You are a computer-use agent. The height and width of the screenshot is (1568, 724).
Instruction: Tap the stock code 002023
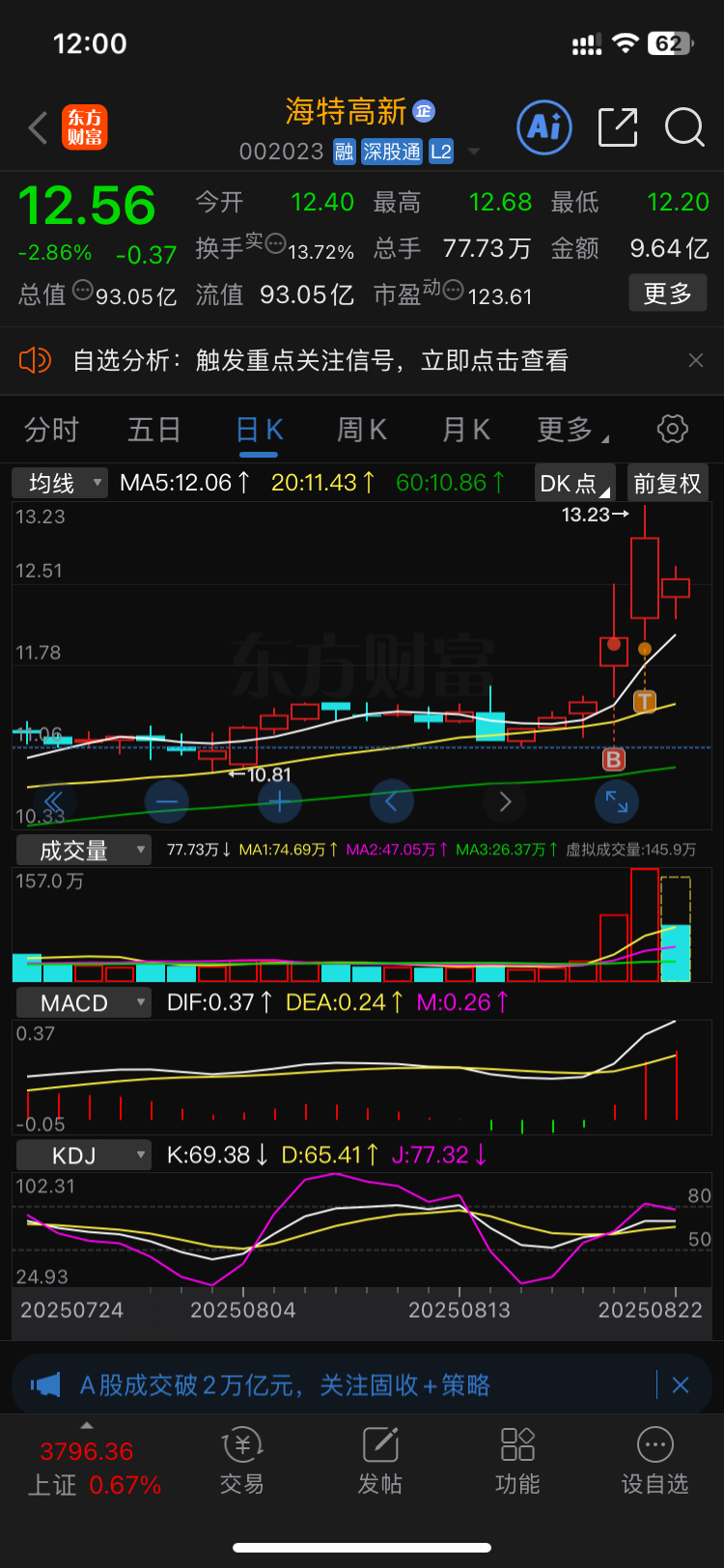[x=281, y=152]
